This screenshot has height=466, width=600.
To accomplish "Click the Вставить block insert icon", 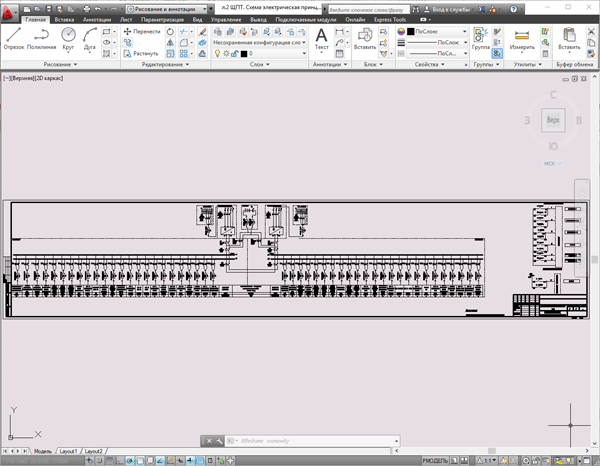I will coord(365,38).
